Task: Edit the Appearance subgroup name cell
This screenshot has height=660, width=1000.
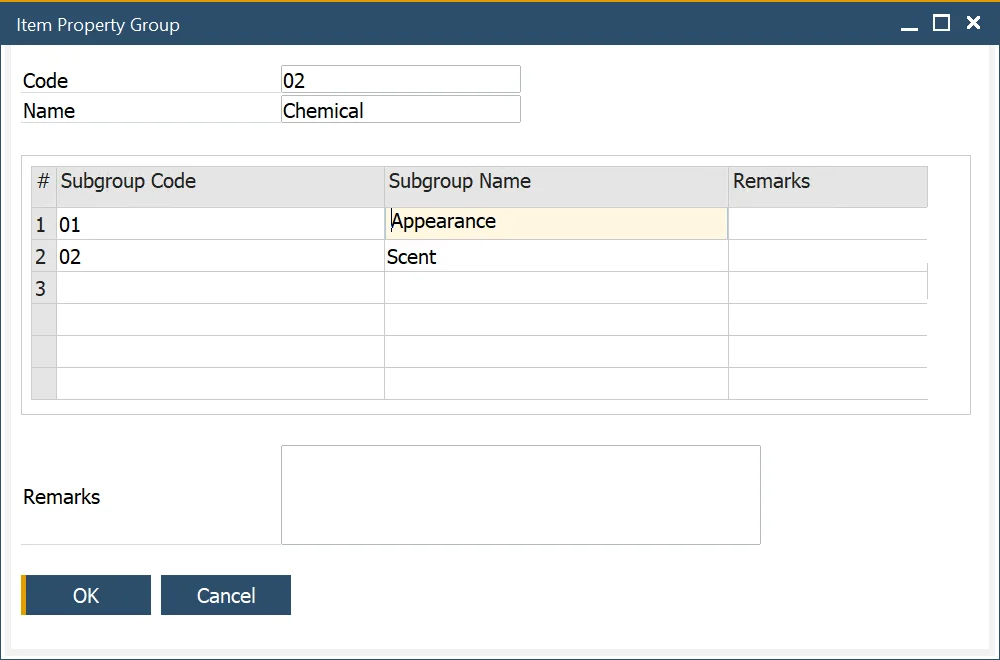Action: (556, 223)
